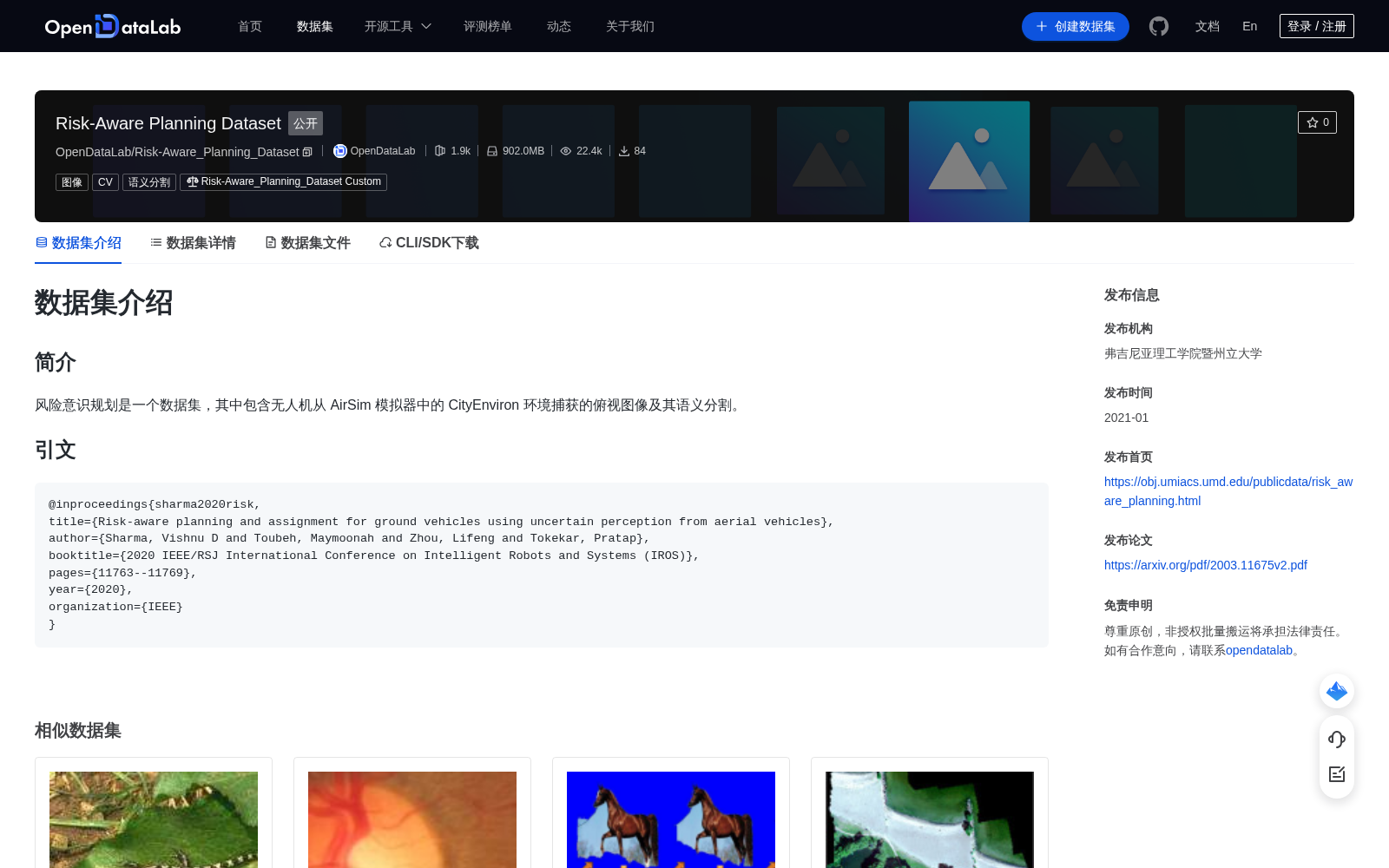Click the 创建数据集 button
1389x868 pixels.
[x=1076, y=26]
